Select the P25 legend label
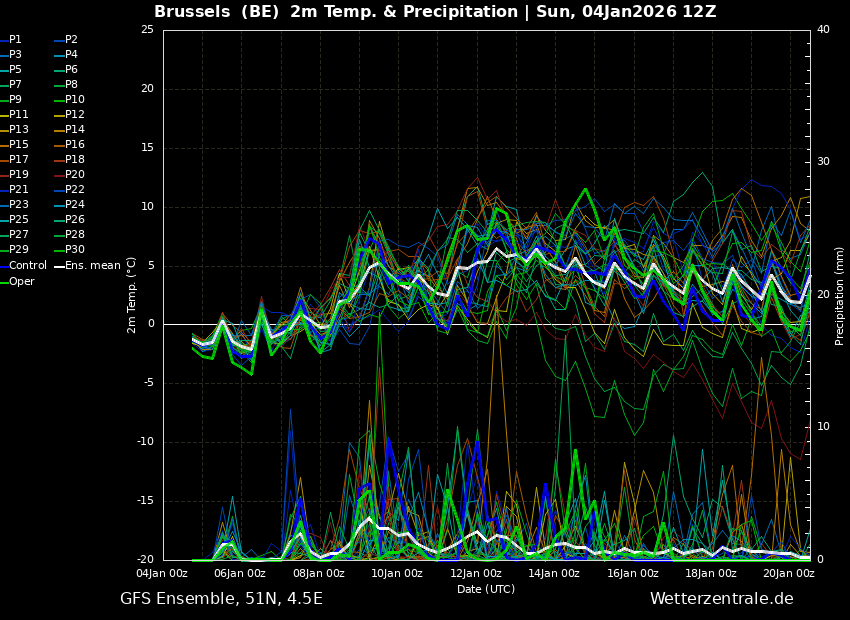This screenshot has height=620, width=850. 18,219
